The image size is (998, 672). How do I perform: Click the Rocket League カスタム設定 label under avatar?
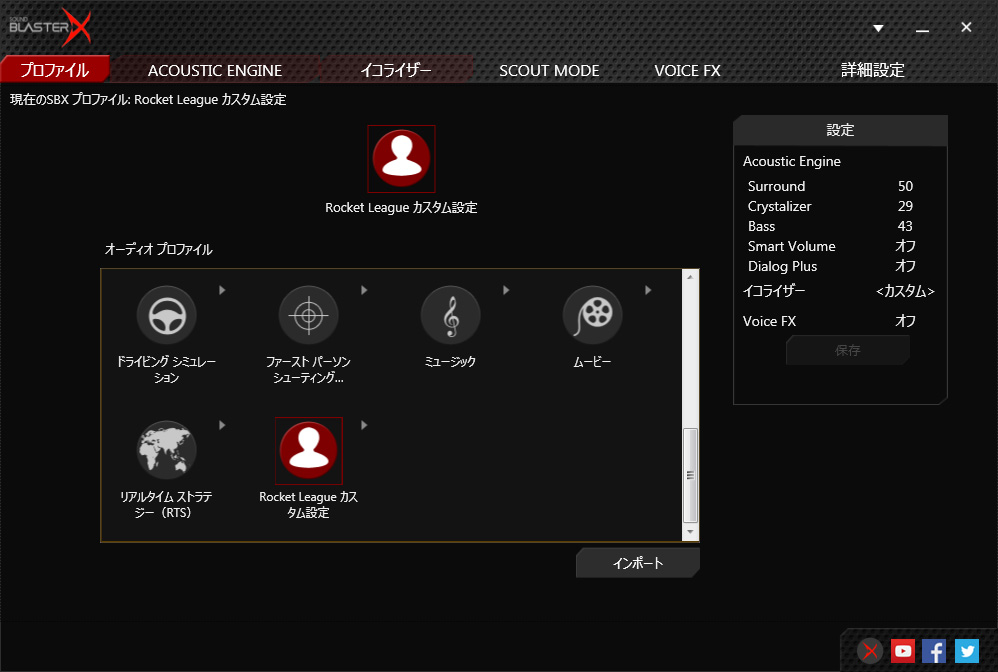[402, 207]
